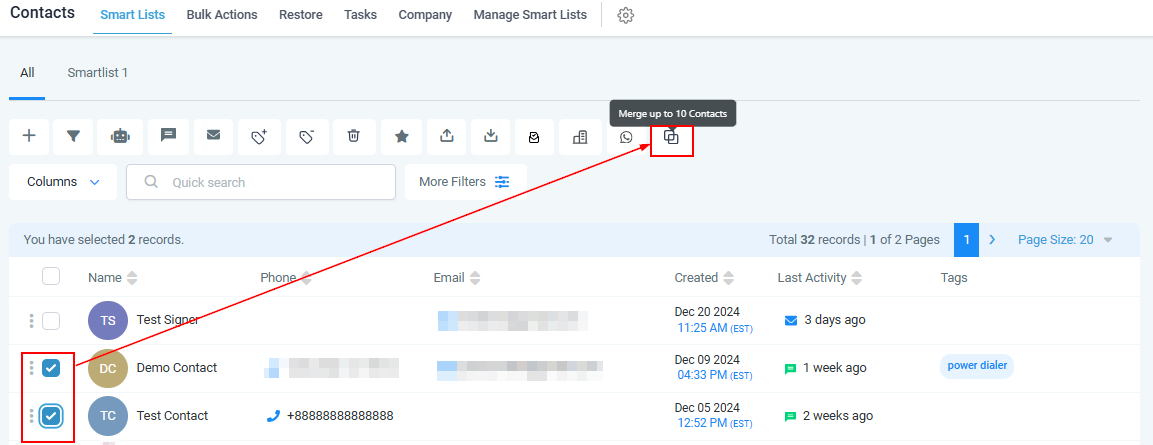
Task: Uncheck the Demo Contact row checkbox
Action: pos(51,368)
